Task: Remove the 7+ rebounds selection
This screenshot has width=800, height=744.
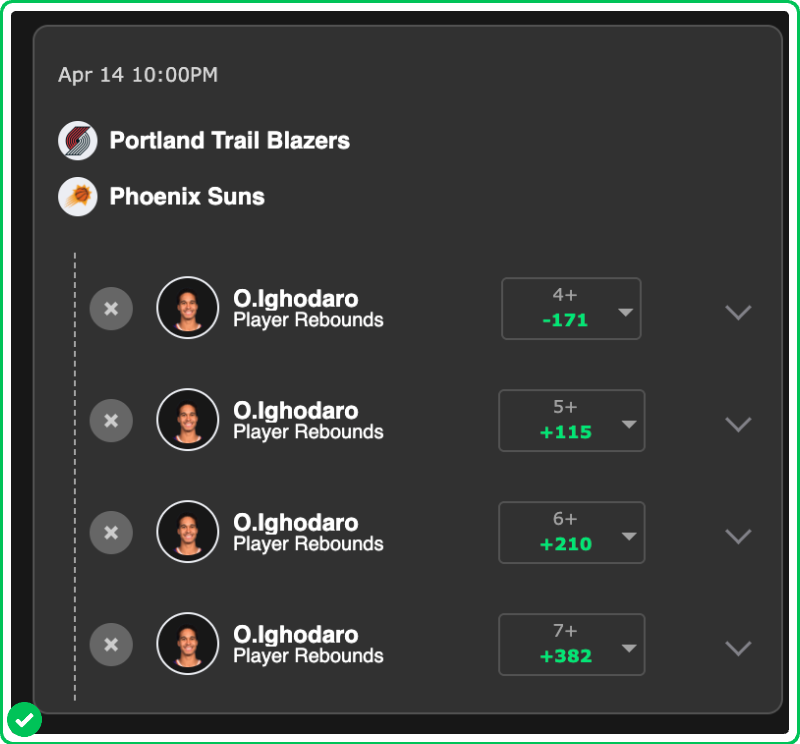Action: tap(111, 645)
